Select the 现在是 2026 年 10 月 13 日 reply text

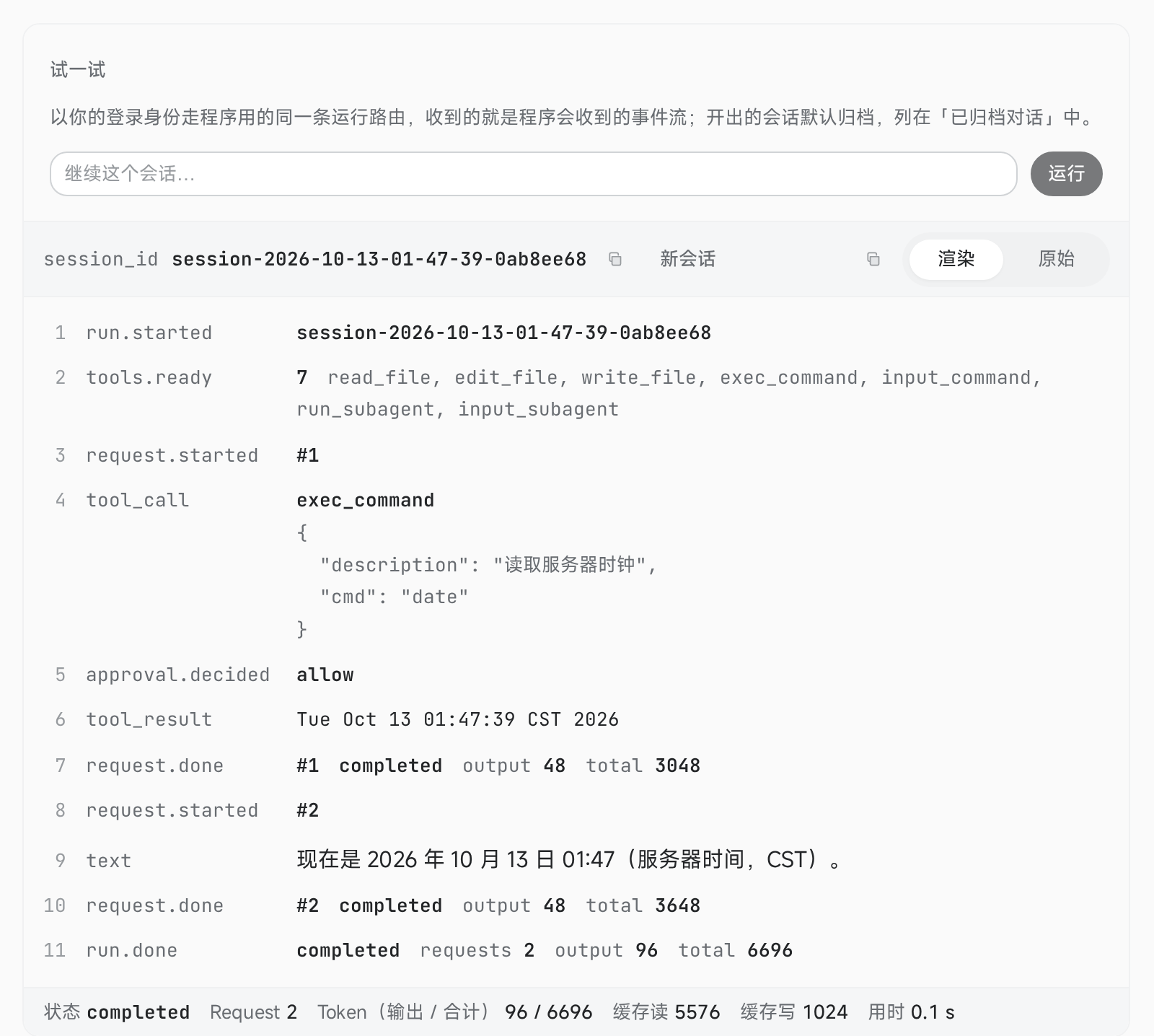click(x=568, y=859)
